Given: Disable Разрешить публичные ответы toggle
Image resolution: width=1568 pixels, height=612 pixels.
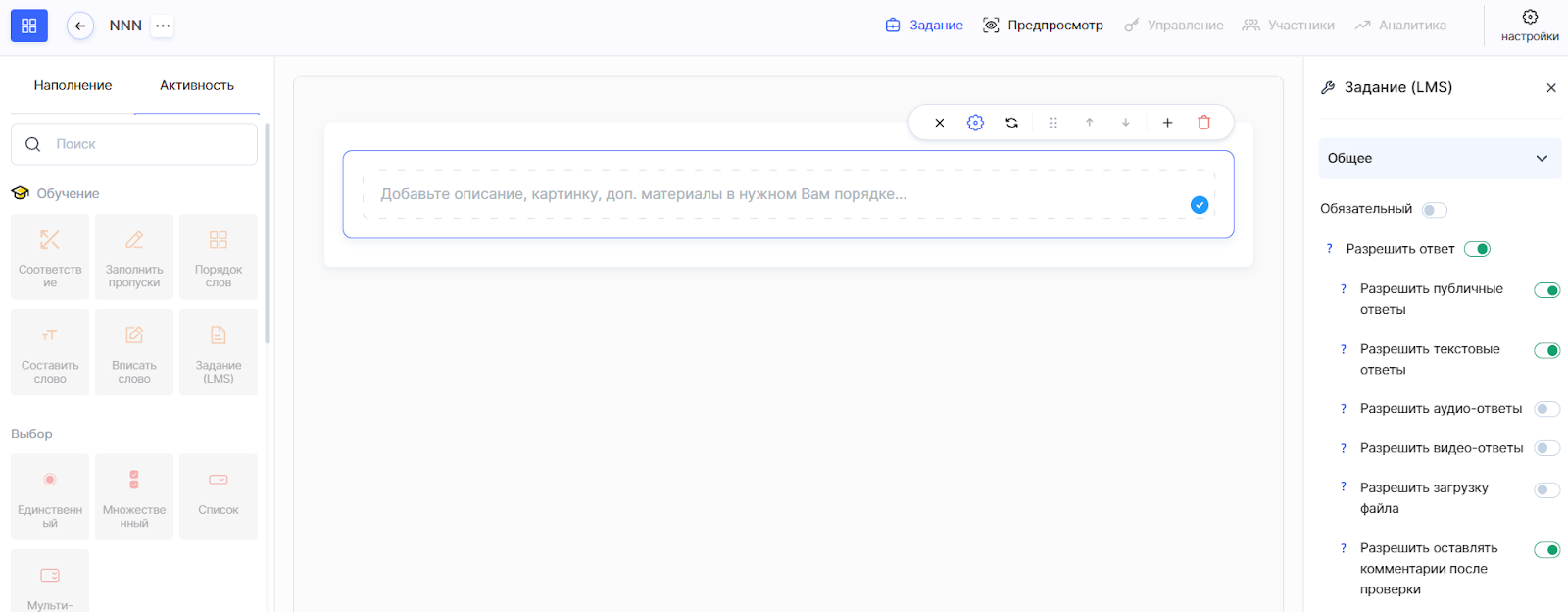Looking at the screenshot, I should click(x=1546, y=290).
